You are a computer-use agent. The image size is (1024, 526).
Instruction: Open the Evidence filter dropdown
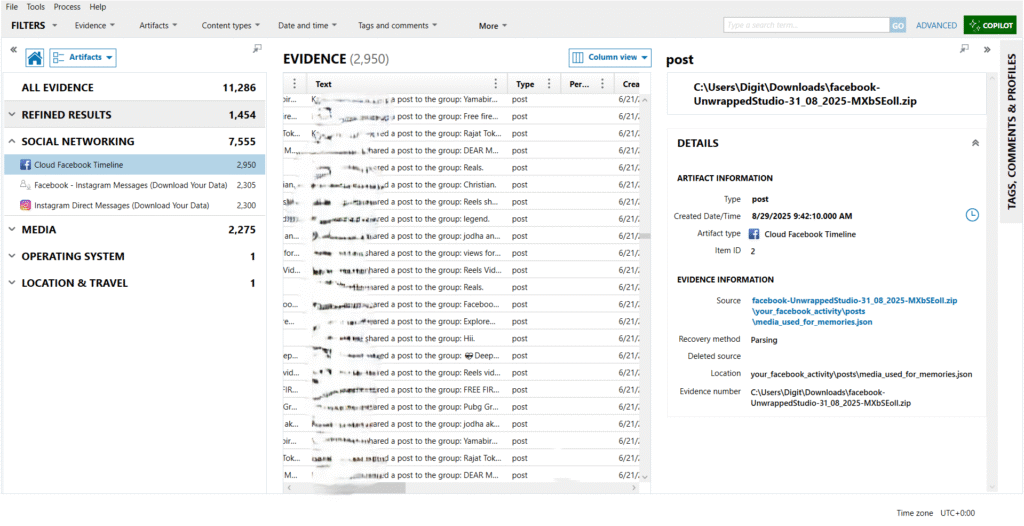[x=95, y=25]
